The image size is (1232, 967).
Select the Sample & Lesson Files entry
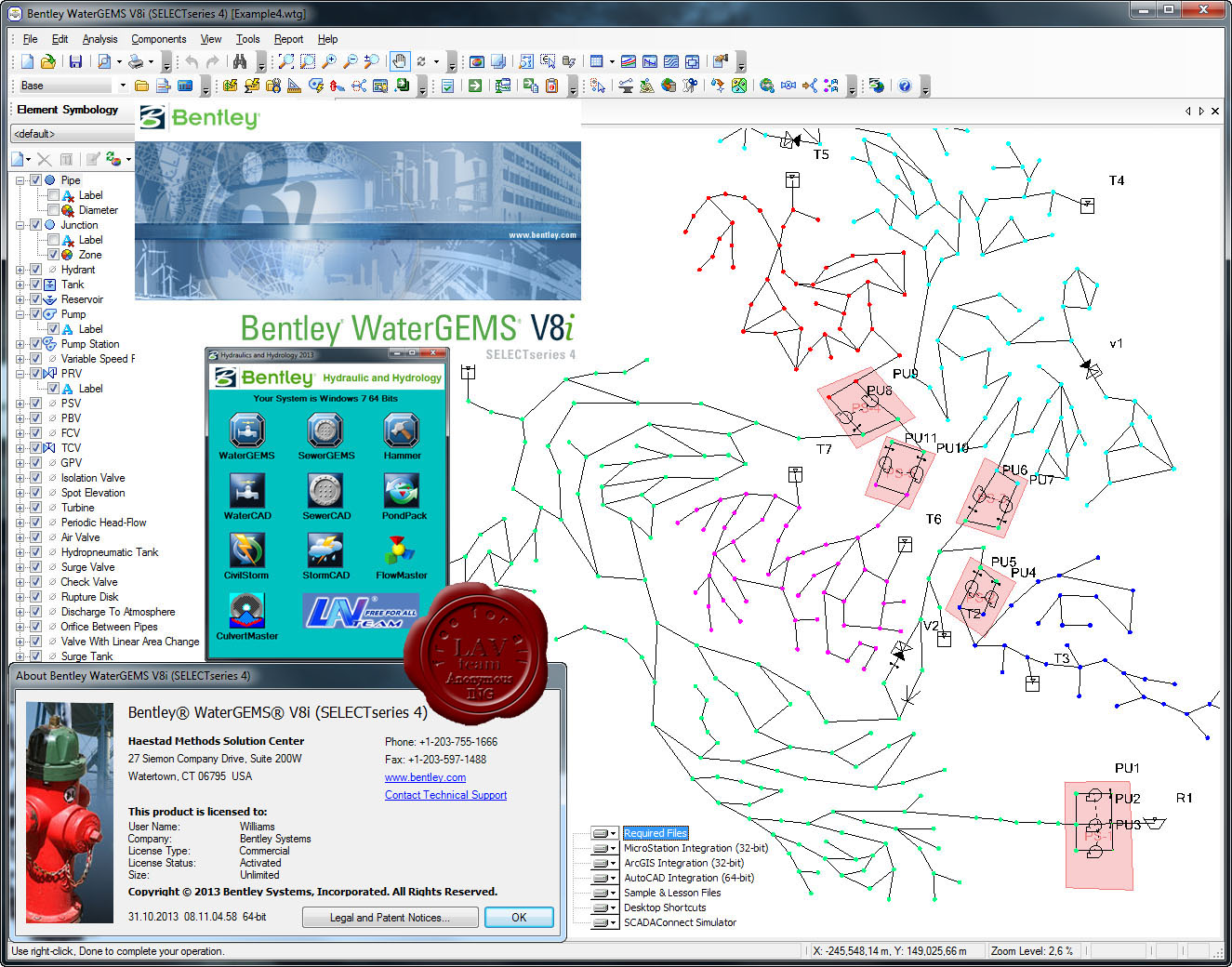click(x=672, y=893)
